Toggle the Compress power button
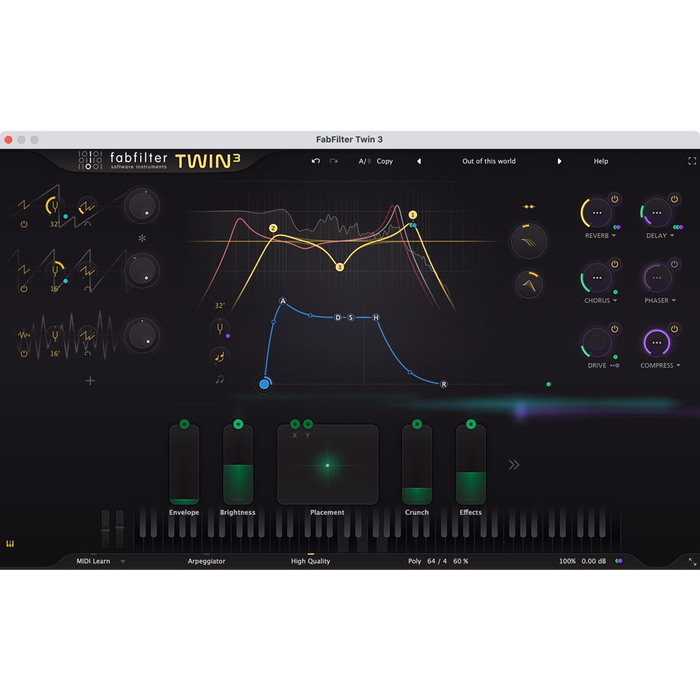The height and width of the screenshot is (700, 700). pyautogui.click(x=675, y=329)
